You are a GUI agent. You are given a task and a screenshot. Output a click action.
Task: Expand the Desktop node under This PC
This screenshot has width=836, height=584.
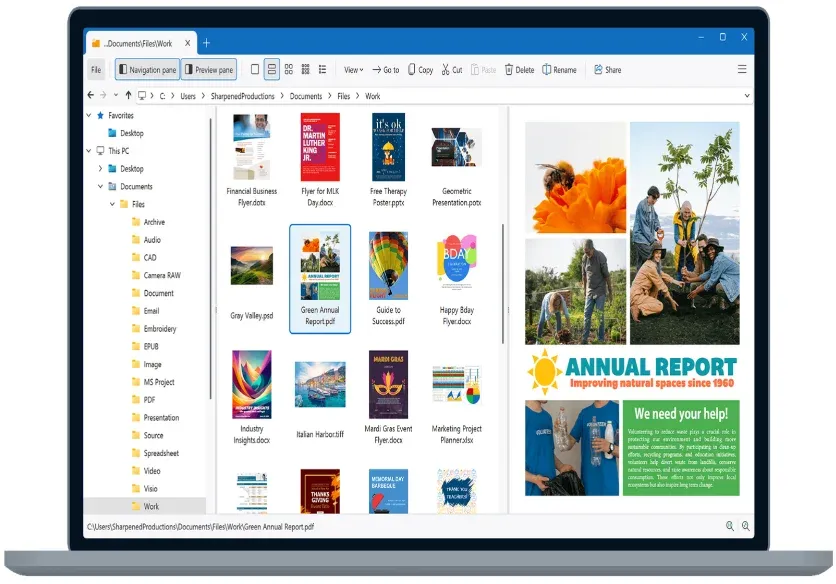[x=101, y=169]
